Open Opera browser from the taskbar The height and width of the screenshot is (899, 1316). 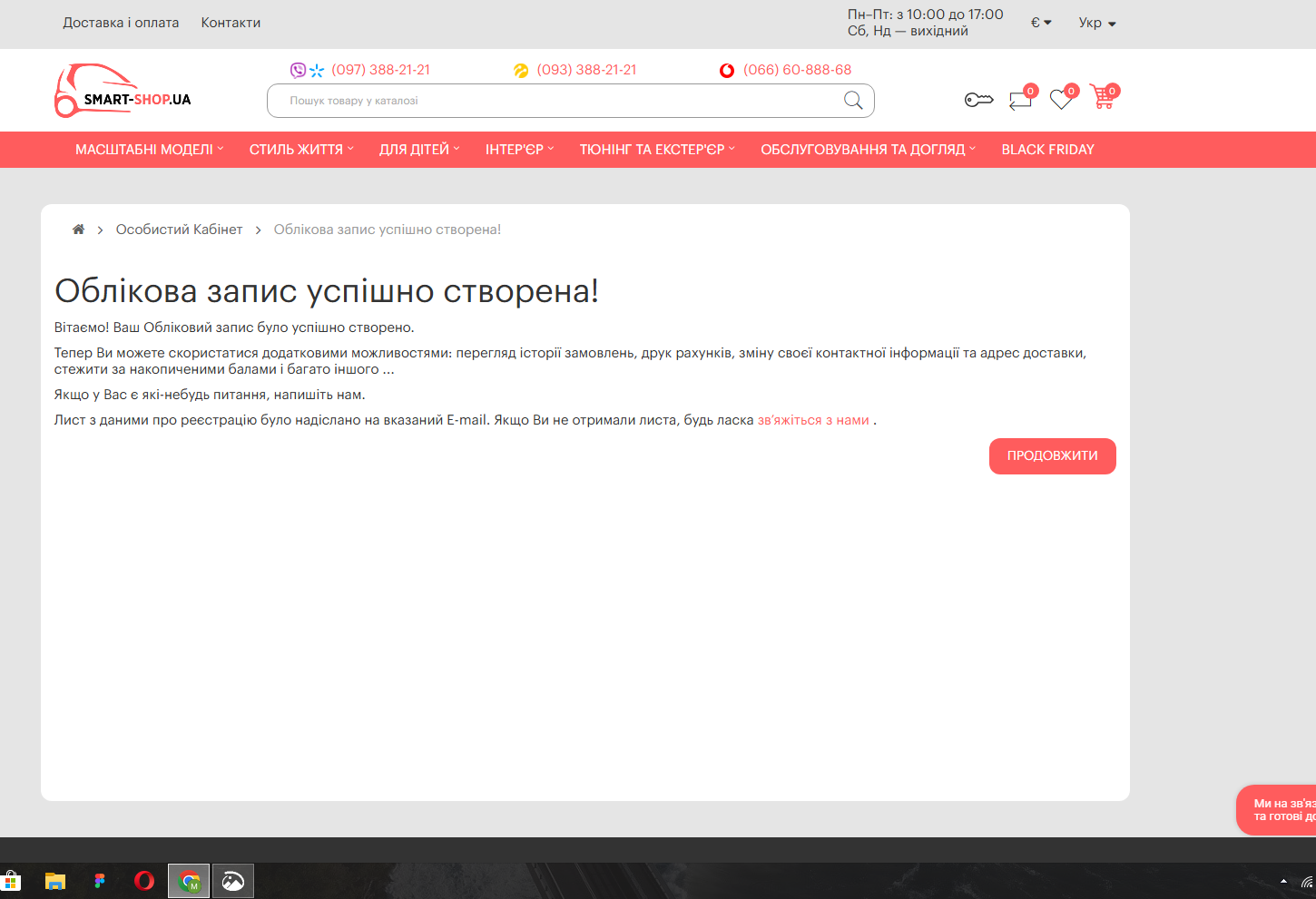[x=144, y=881]
